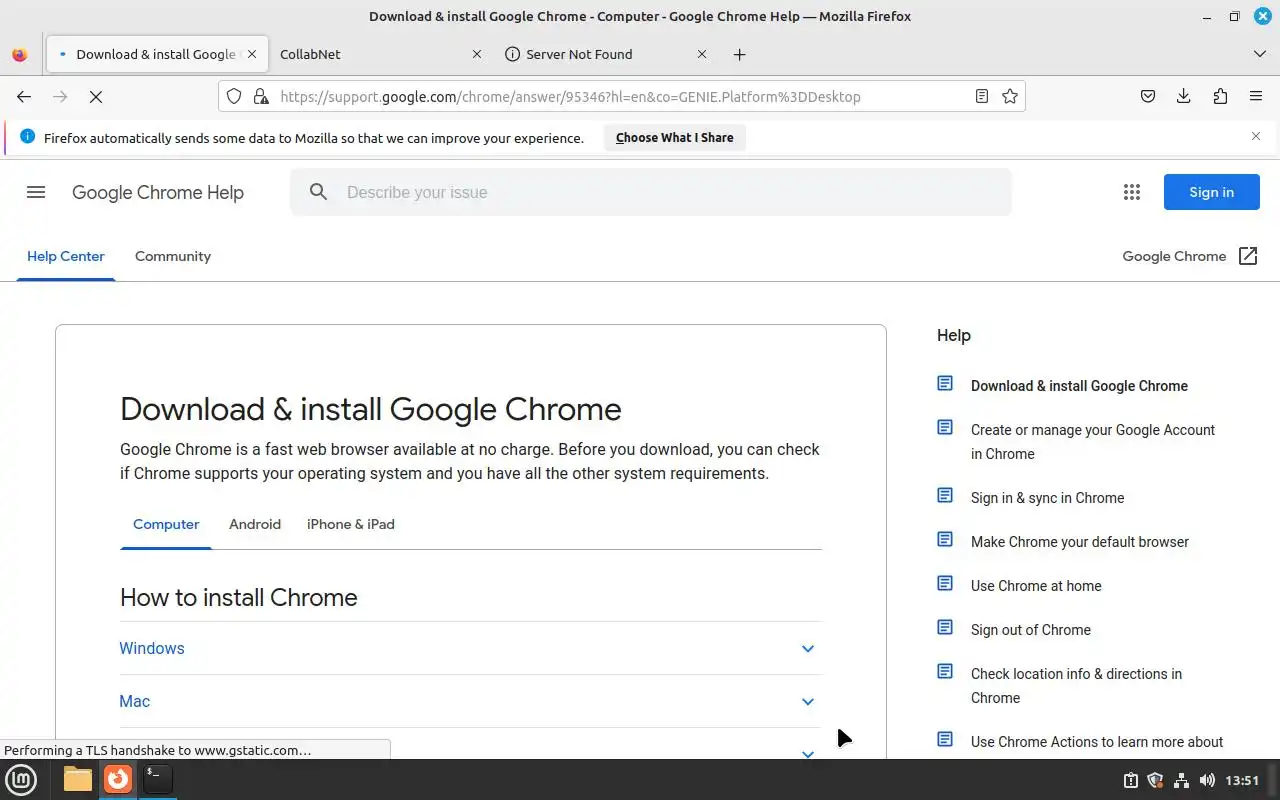Open the Mac instructions heading

(x=135, y=701)
